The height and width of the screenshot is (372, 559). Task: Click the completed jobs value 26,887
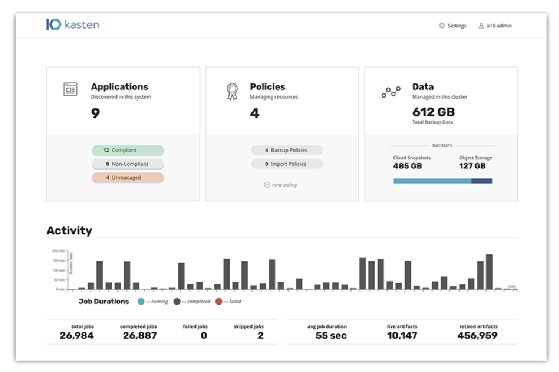pyautogui.click(x=140, y=336)
